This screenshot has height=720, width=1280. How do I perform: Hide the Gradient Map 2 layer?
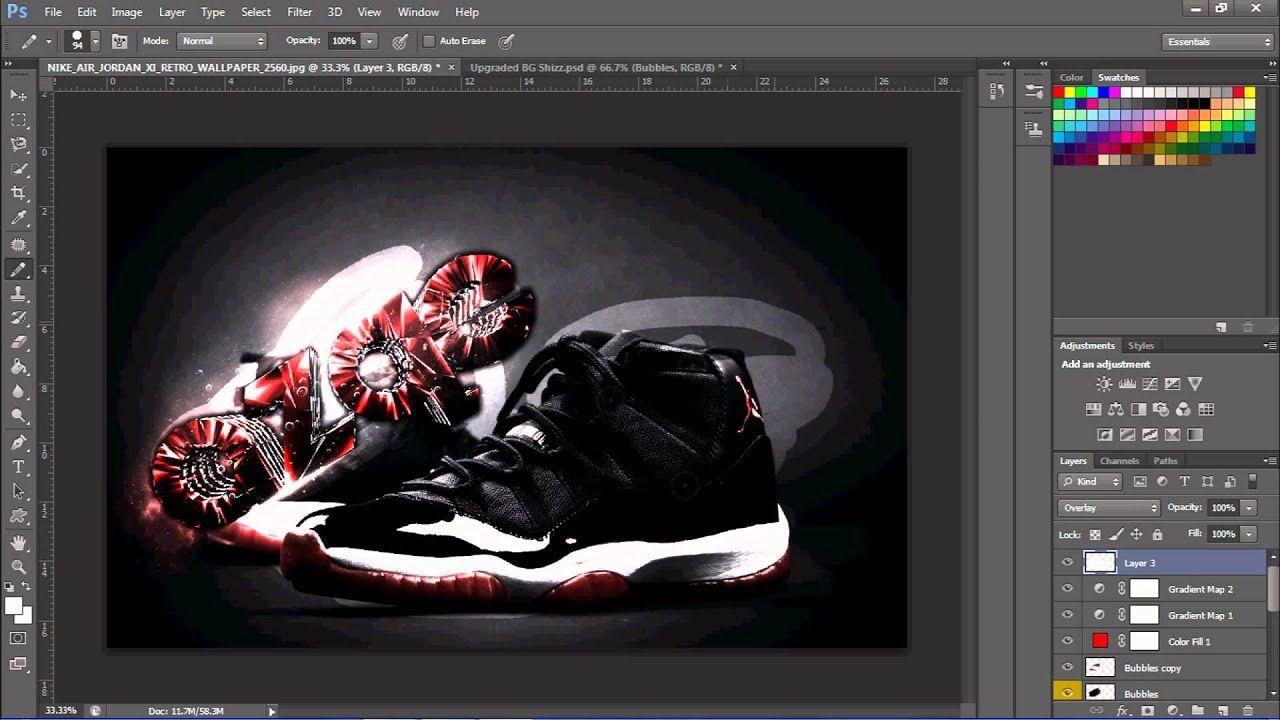1067,588
